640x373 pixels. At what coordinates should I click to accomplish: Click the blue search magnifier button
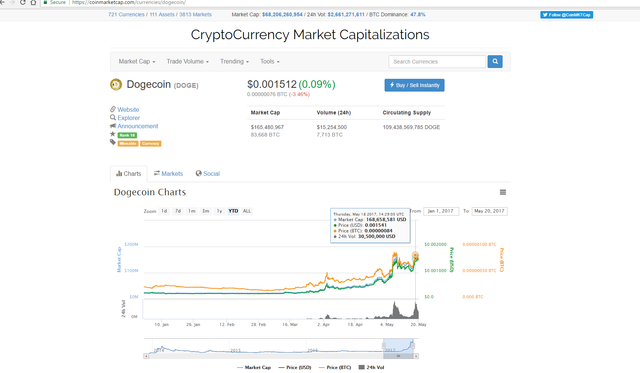[x=495, y=62]
